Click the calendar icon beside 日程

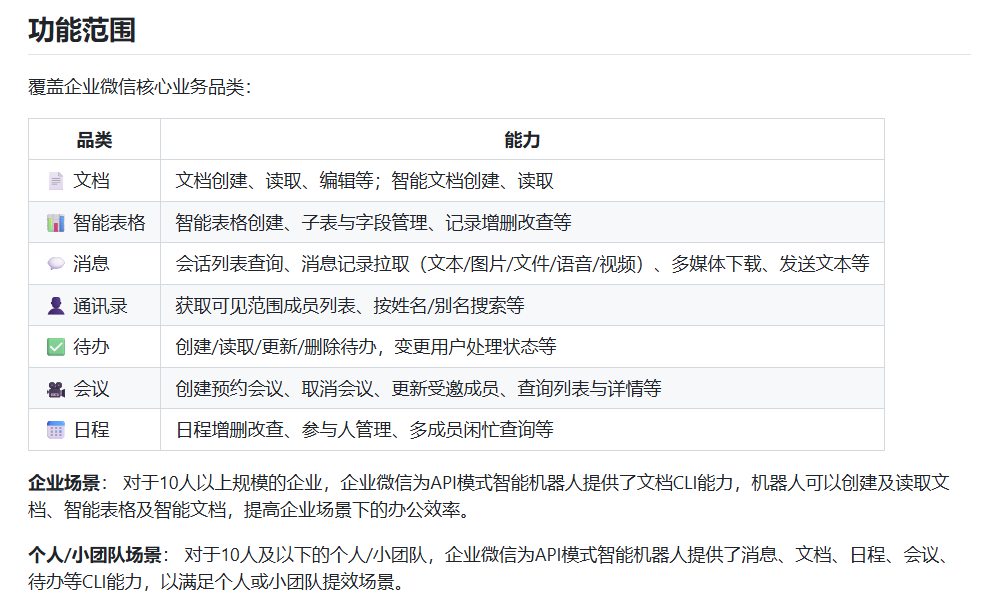click(x=56, y=430)
